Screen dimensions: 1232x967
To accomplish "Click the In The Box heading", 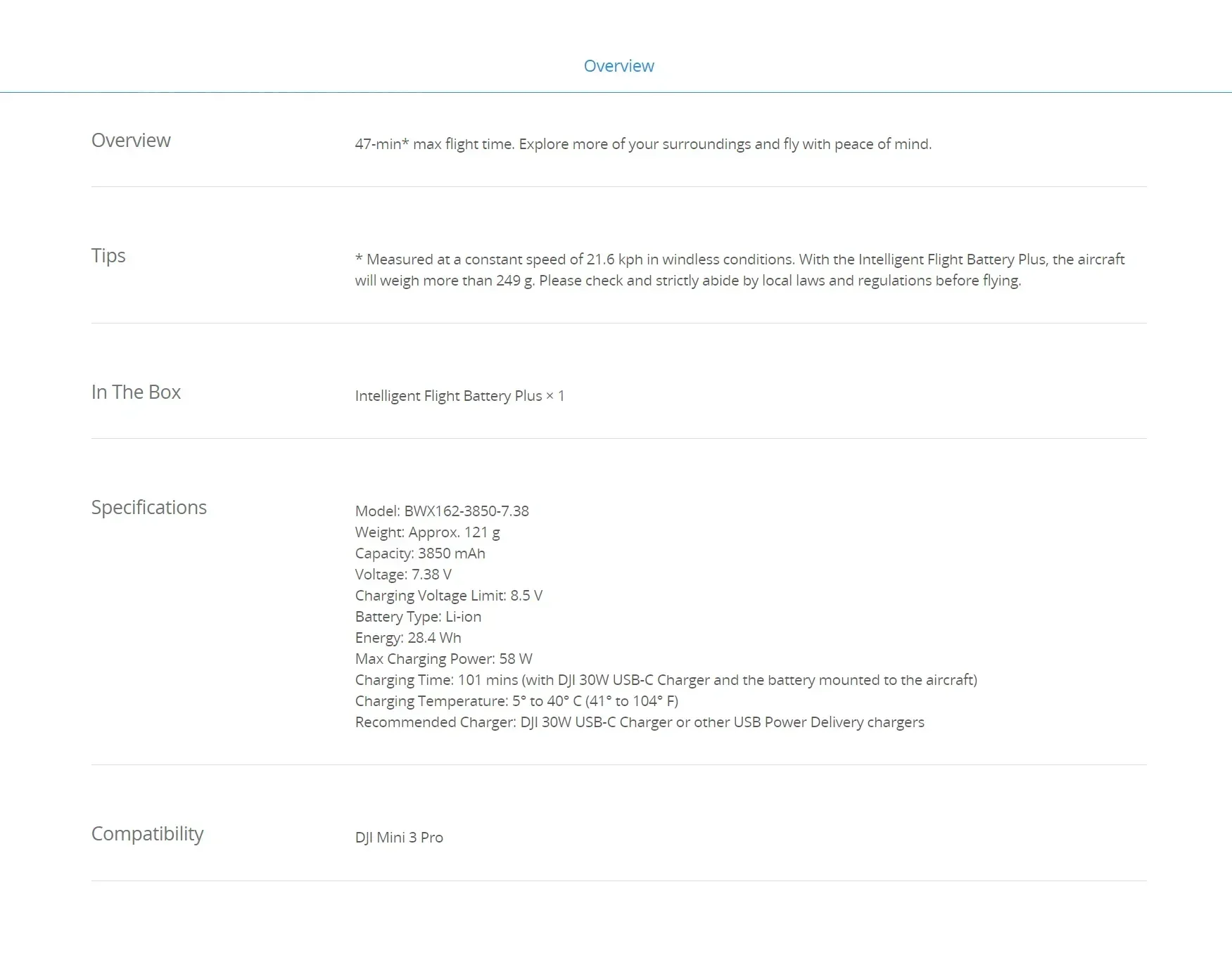I will 136,392.
